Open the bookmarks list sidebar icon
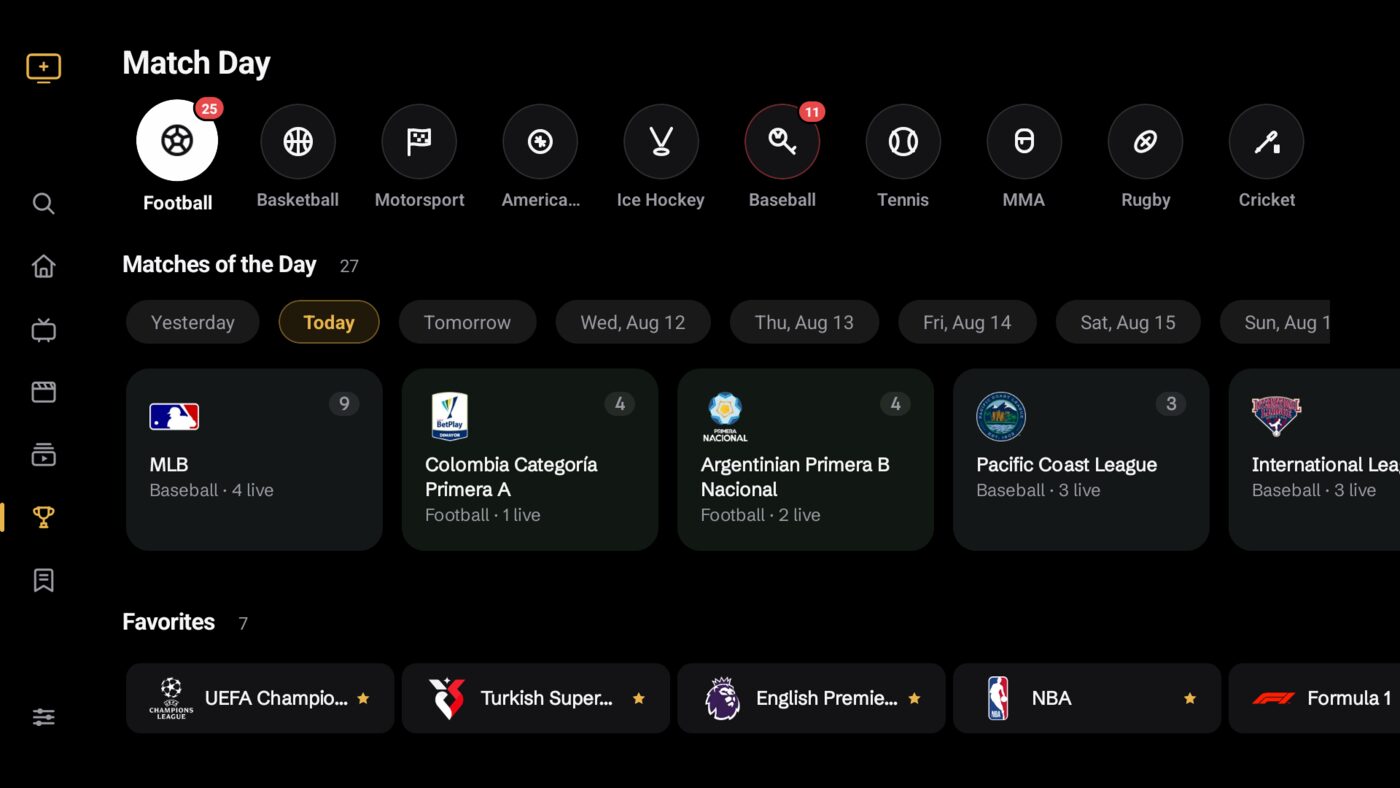This screenshot has width=1400, height=788. click(x=43, y=580)
